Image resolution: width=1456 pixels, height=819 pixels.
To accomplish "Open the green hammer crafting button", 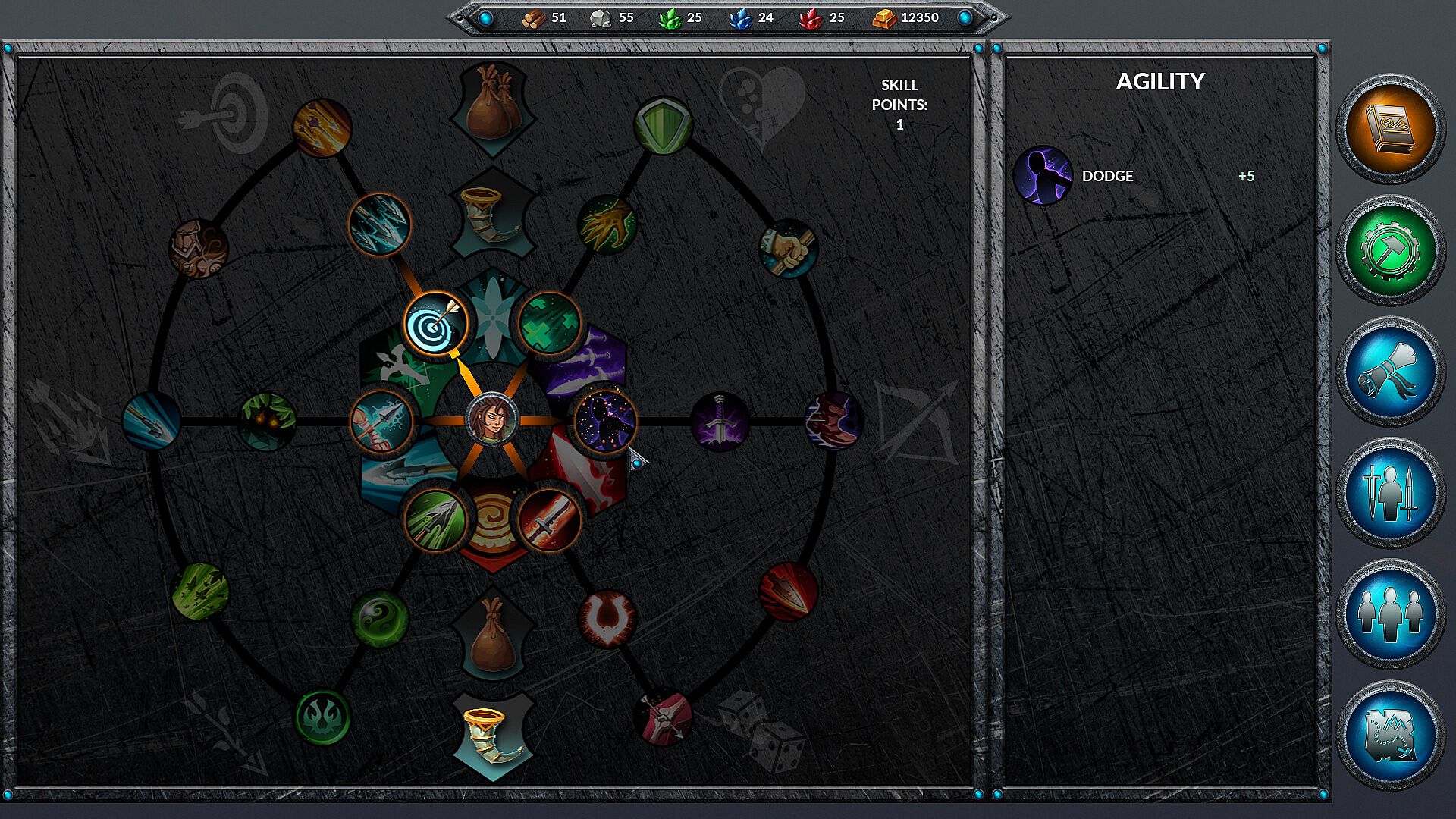I will coord(1389,250).
